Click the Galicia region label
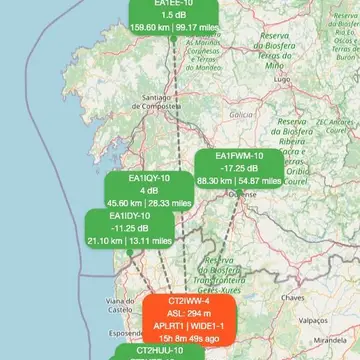 pos(241,115)
